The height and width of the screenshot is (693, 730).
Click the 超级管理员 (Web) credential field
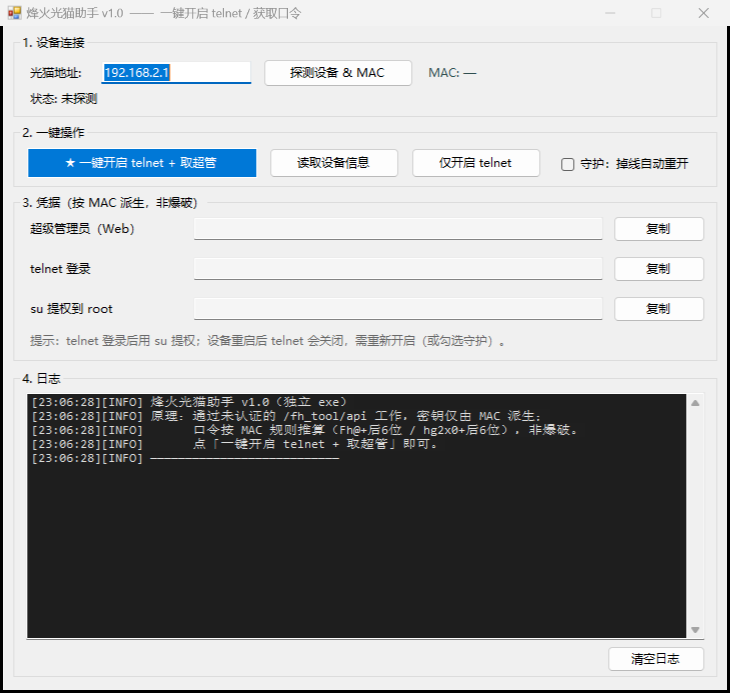pyautogui.click(x=398, y=229)
